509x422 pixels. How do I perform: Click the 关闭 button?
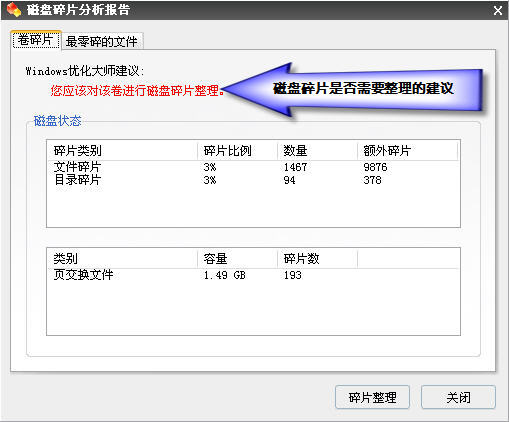458,397
